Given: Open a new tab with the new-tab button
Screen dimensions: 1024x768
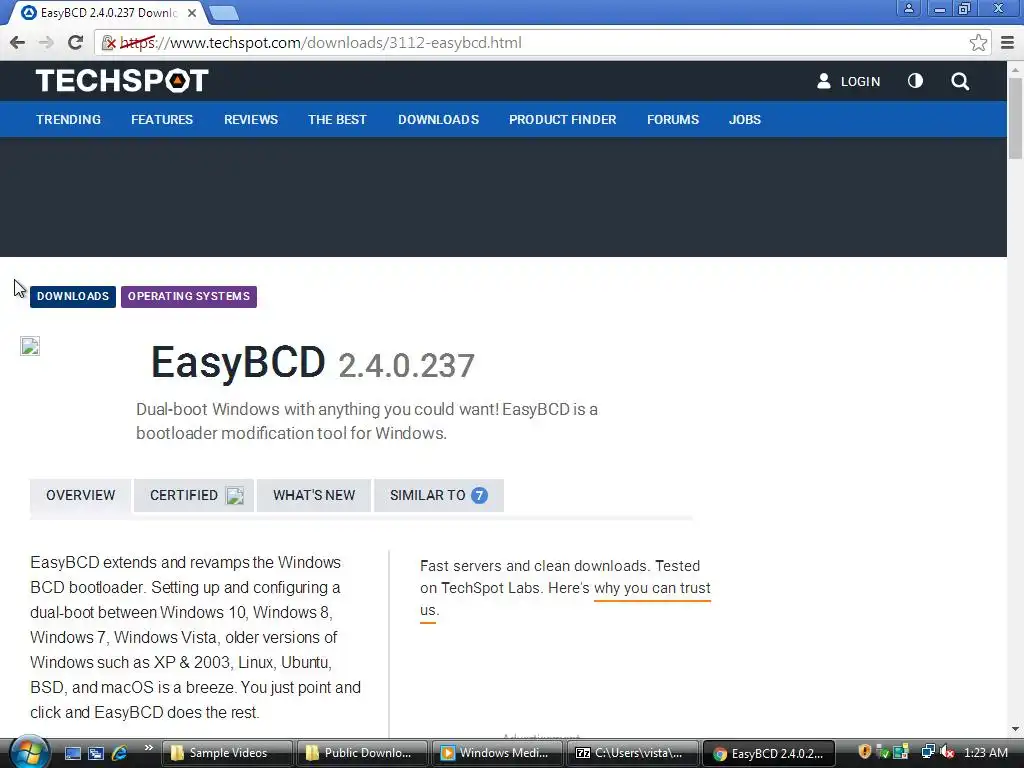Looking at the screenshot, I should coord(224,13).
